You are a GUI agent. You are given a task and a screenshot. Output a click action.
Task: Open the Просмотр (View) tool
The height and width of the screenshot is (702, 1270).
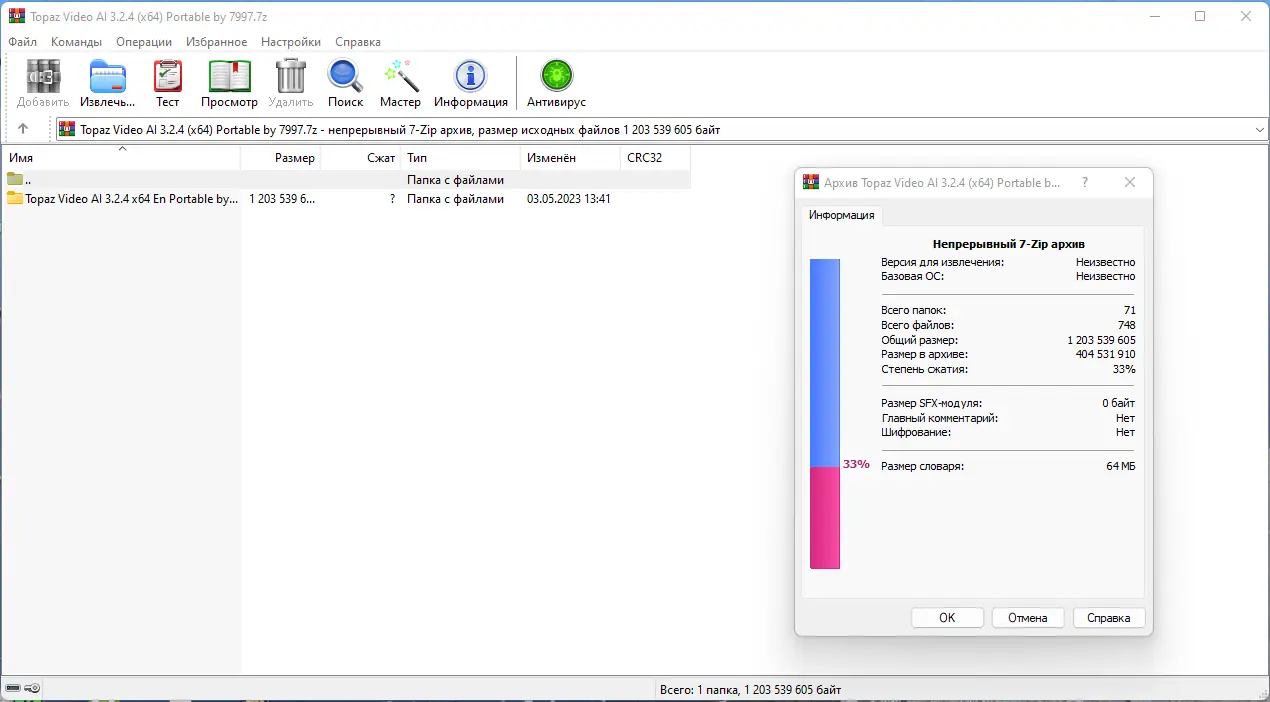coord(229,80)
